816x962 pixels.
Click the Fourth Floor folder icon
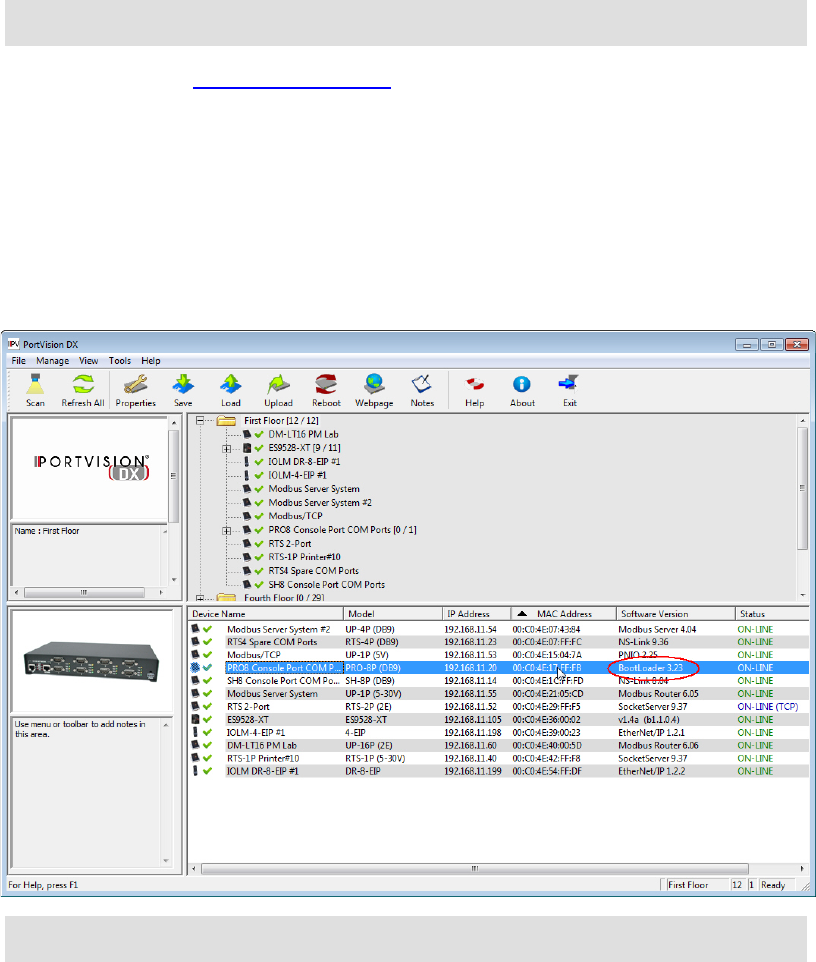click(x=226, y=597)
